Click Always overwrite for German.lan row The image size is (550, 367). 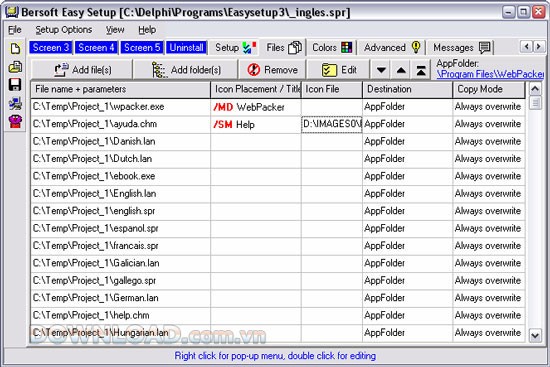tap(488, 298)
